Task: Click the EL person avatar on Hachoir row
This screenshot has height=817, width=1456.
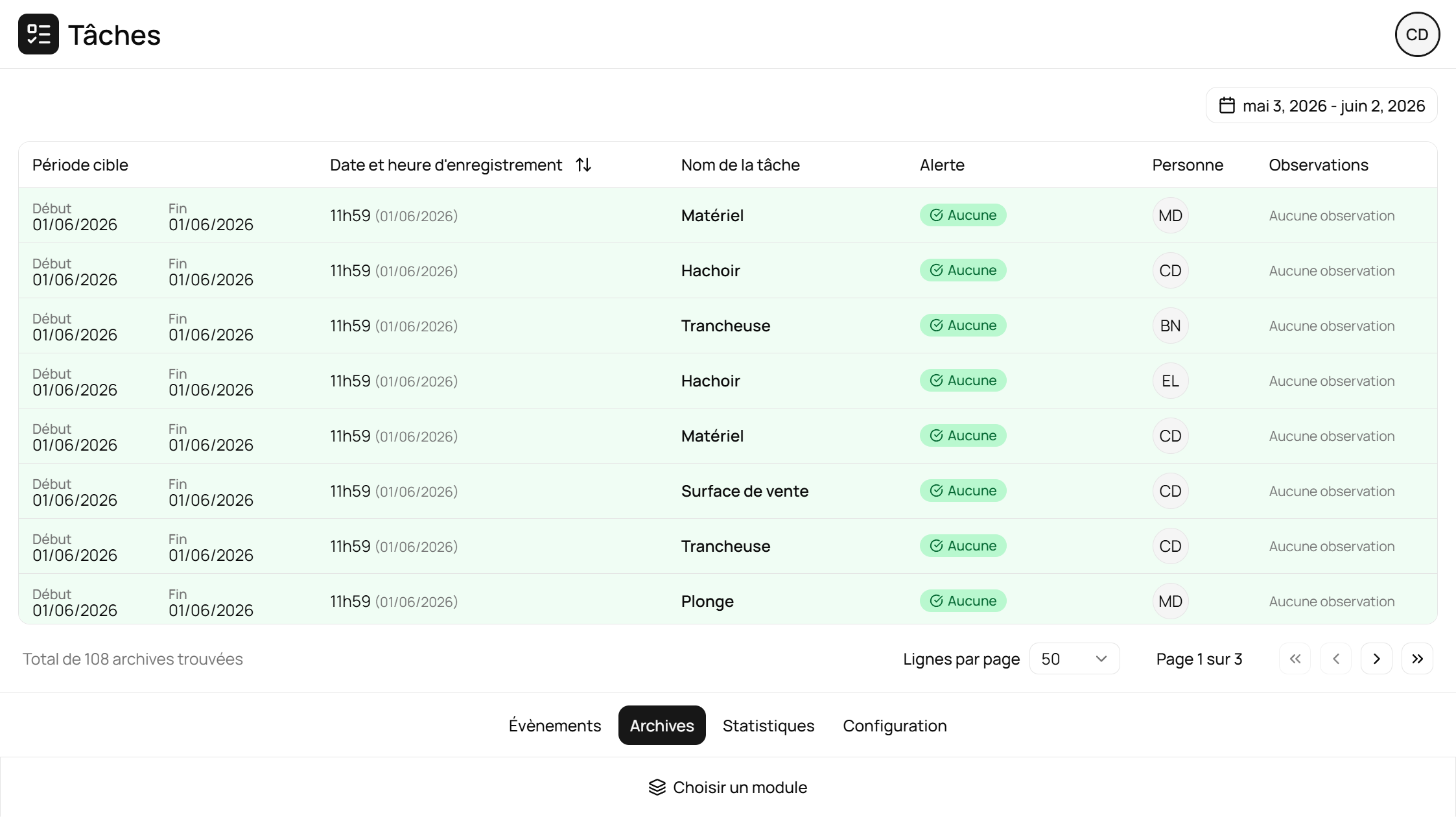Action: click(1170, 381)
